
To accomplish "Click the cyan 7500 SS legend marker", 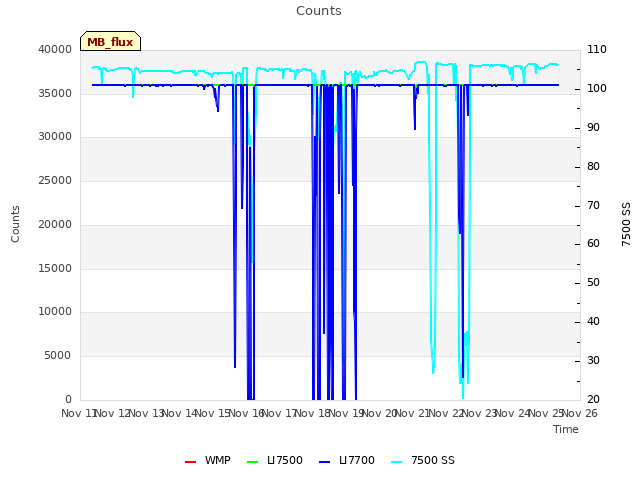I will (396, 462).
